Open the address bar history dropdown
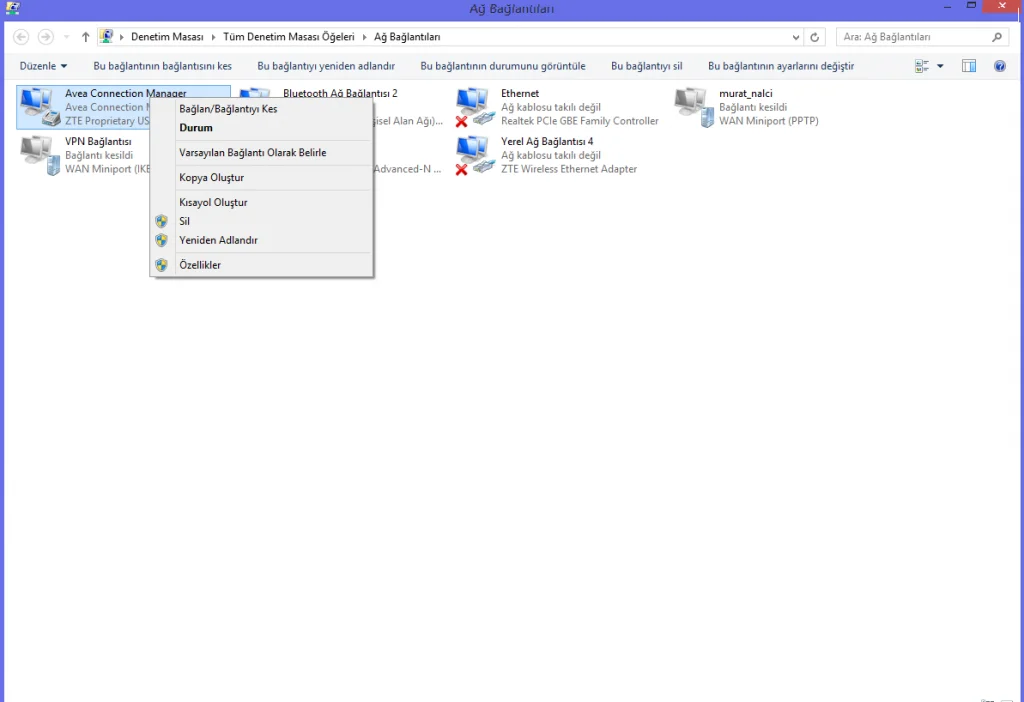The width and height of the screenshot is (1024, 702). (796, 37)
